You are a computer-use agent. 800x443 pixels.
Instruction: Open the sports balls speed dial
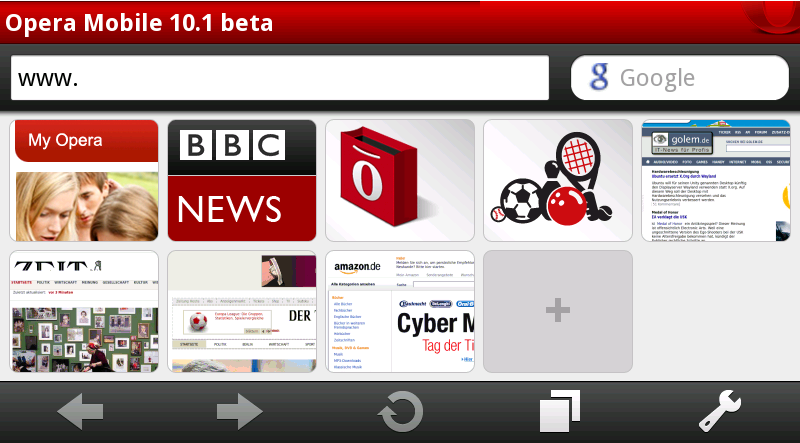[558, 180]
